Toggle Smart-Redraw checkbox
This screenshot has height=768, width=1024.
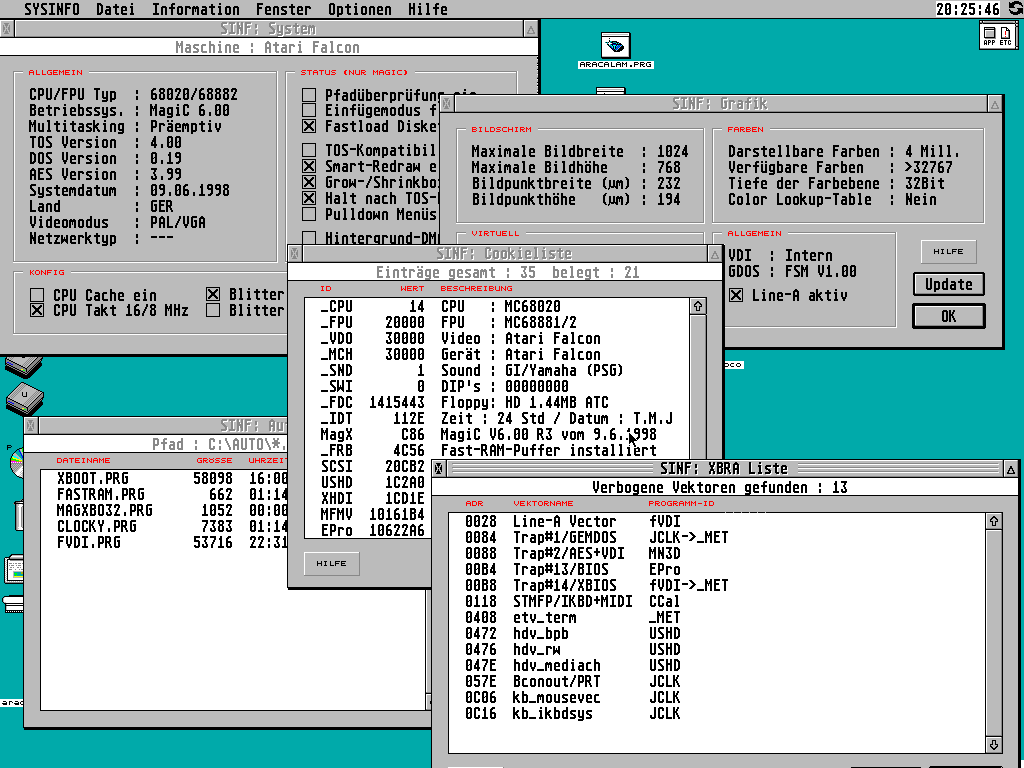click(x=309, y=166)
